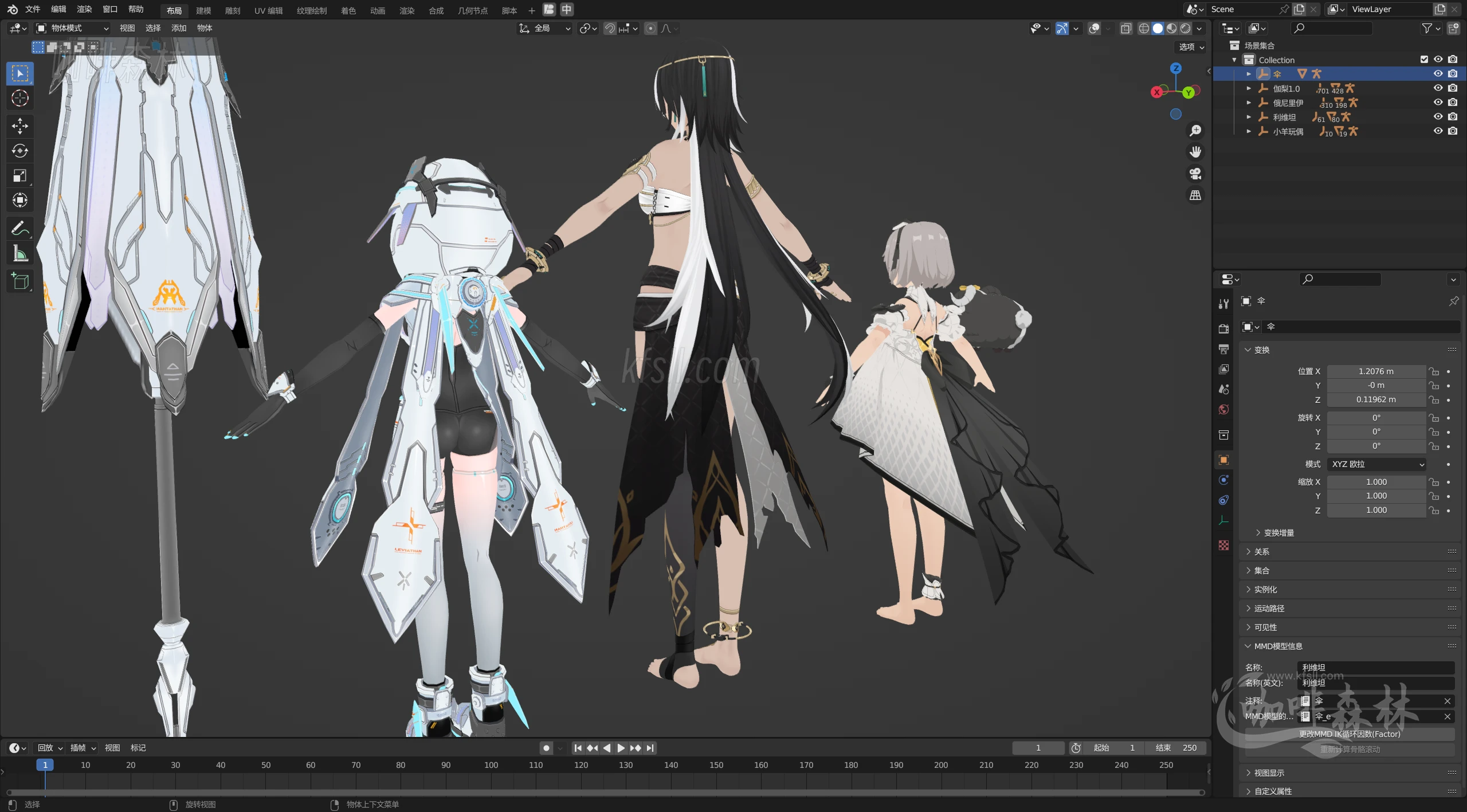Toggle X-ray mode button
Image resolution: width=1467 pixels, height=812 pixels.
tap(1126, 28)
